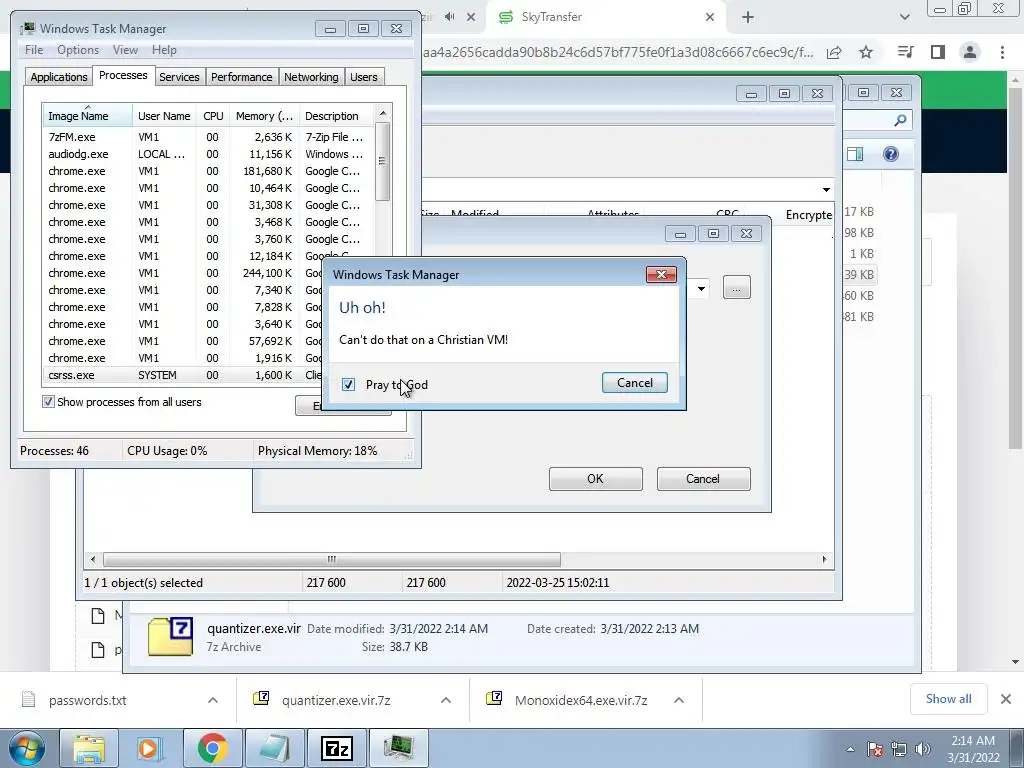Image resolution: width=1024 pixels, height=768 pixels.
Task: Click OK in the 7-Zip dialog
Action: [x=596, y=479]
